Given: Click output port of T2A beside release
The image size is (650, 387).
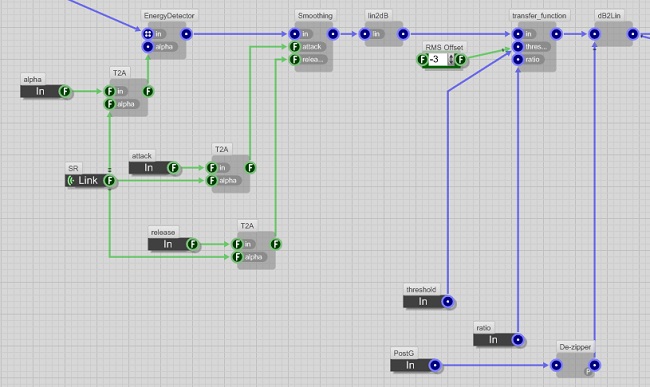Looking at the screenshot, I should [x=276, y=244].
